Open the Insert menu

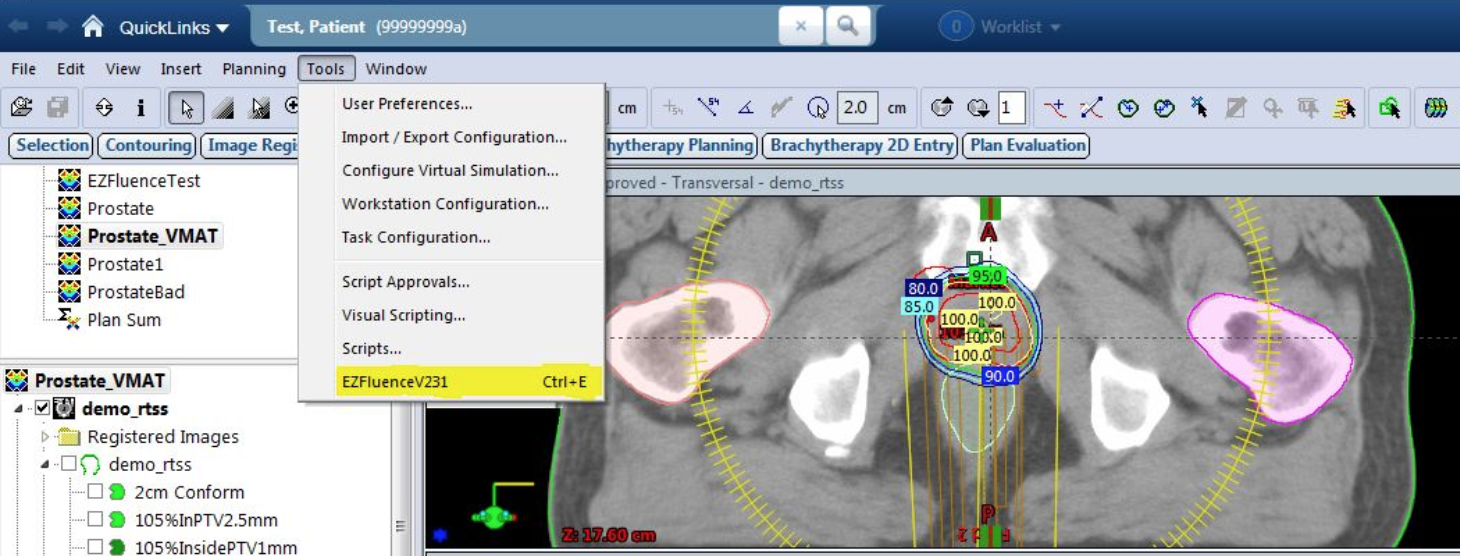[181, 69]
